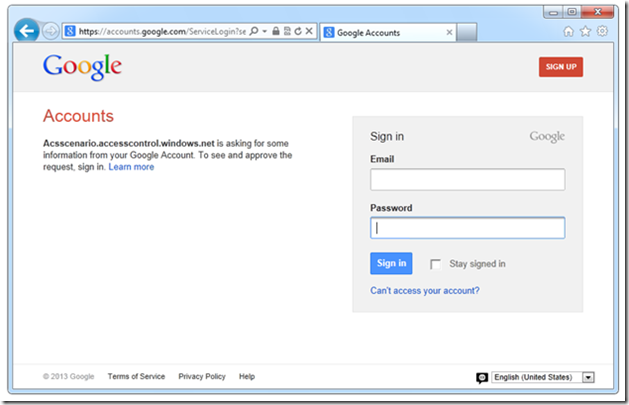Viewport: 629px width, 405px height.
Task: Open the browser Home icon
Action: pyautogui.click(x=568, y=31)
